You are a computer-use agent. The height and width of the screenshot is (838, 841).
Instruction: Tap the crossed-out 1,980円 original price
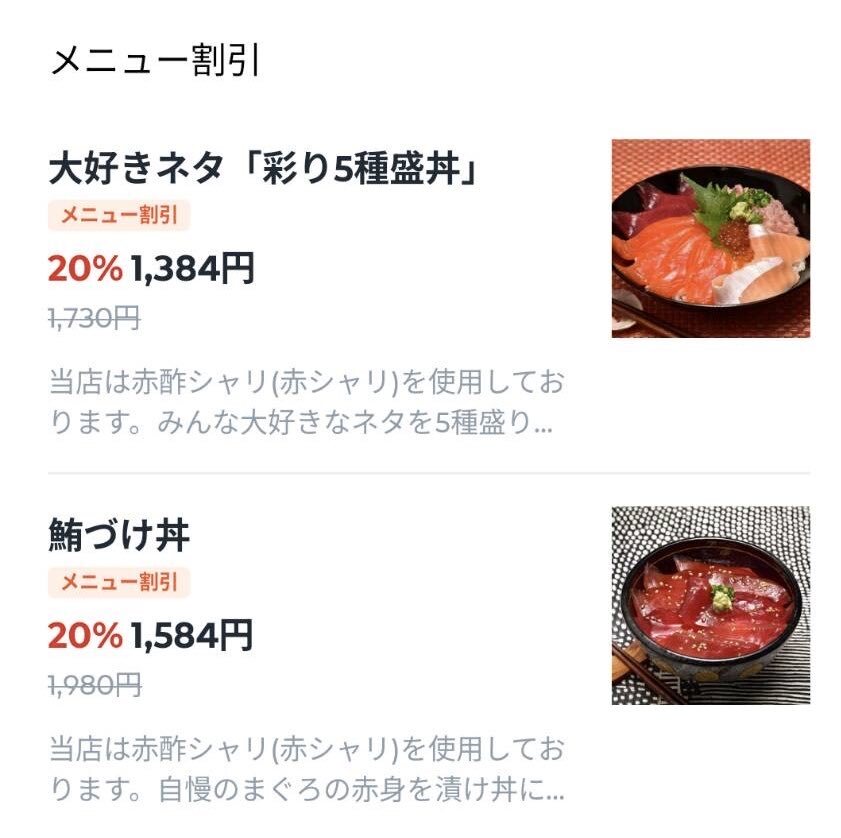click(x=94, y=686)
